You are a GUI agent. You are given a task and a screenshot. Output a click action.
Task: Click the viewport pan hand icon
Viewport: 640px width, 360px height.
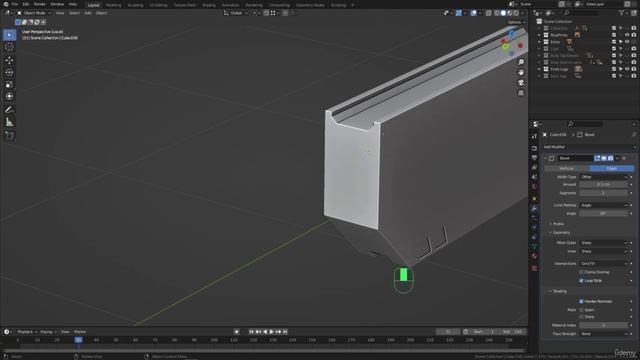coord(521,72)
